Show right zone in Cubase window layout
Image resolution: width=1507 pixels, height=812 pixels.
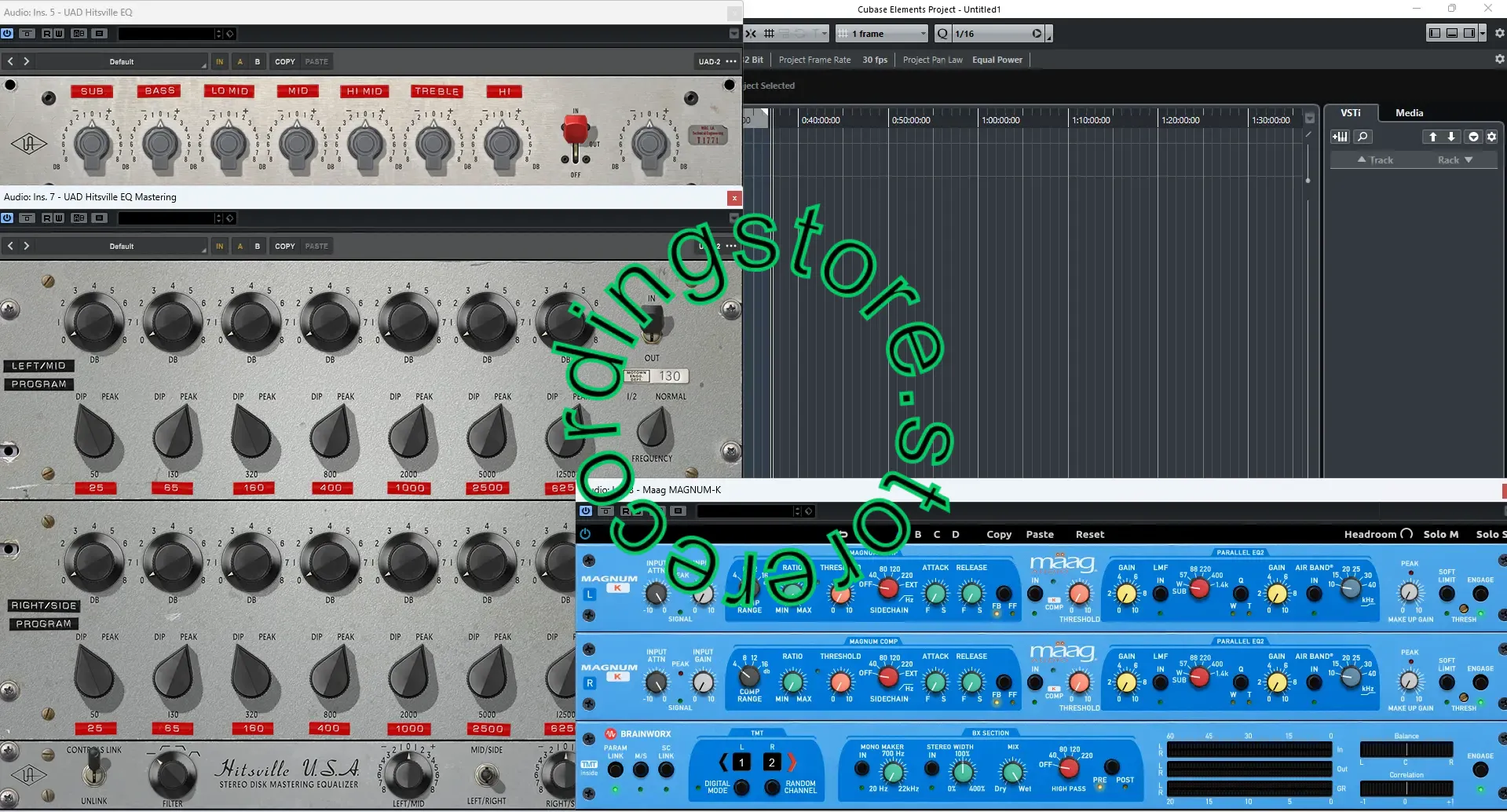click(x=1469, y=33)
